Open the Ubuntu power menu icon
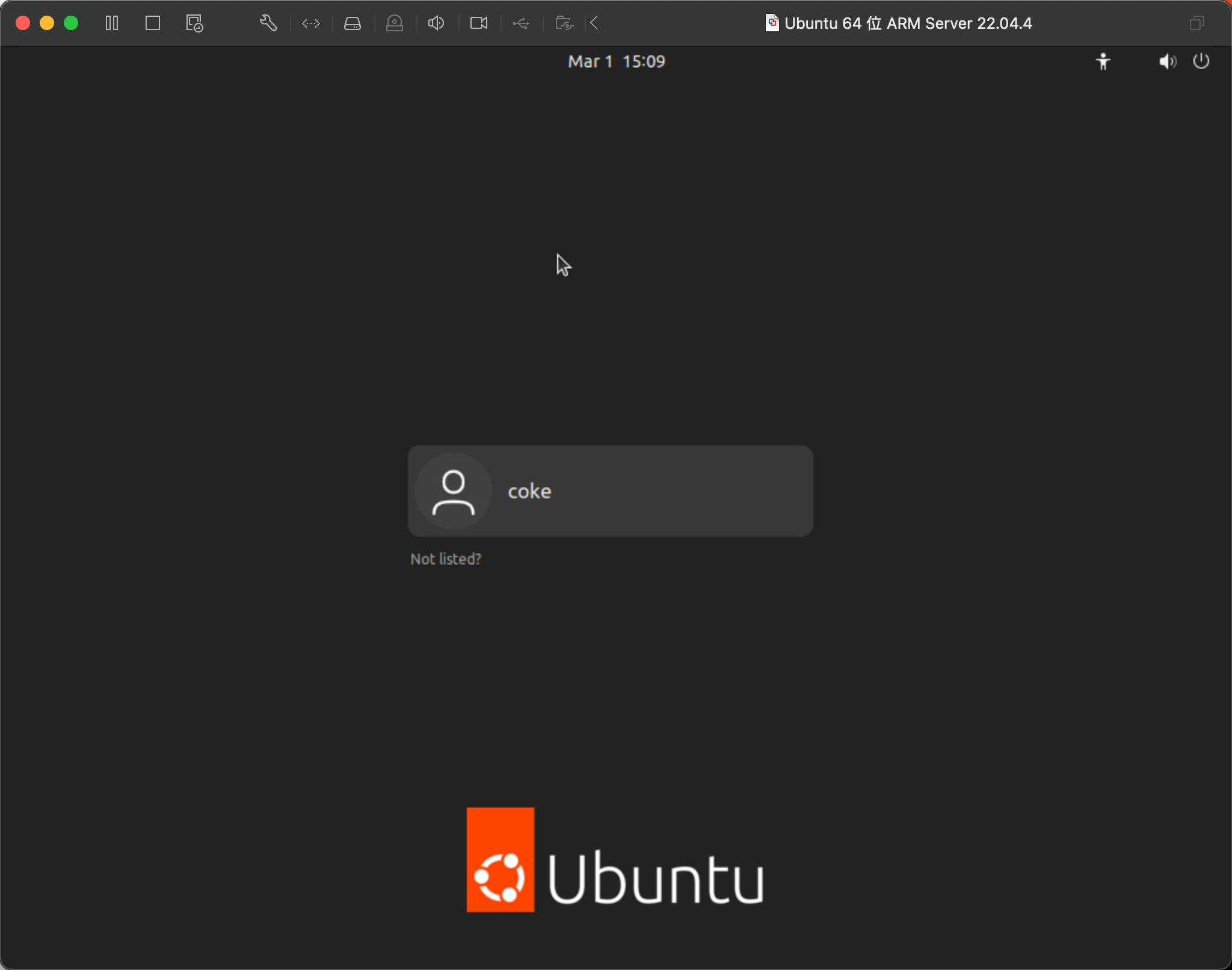 coord(1201,61)
